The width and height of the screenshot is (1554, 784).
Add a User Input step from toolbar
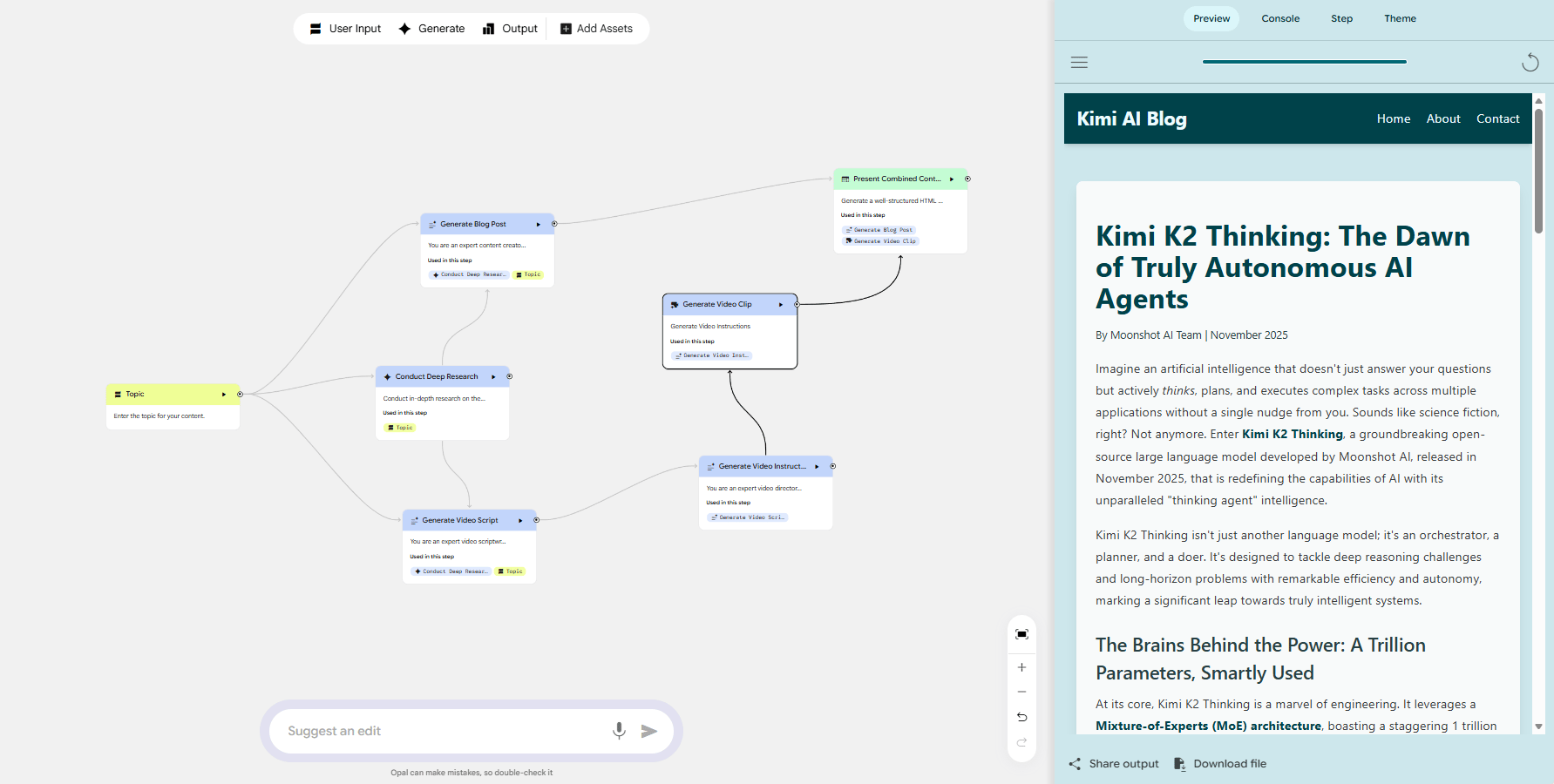pos(346,29)
